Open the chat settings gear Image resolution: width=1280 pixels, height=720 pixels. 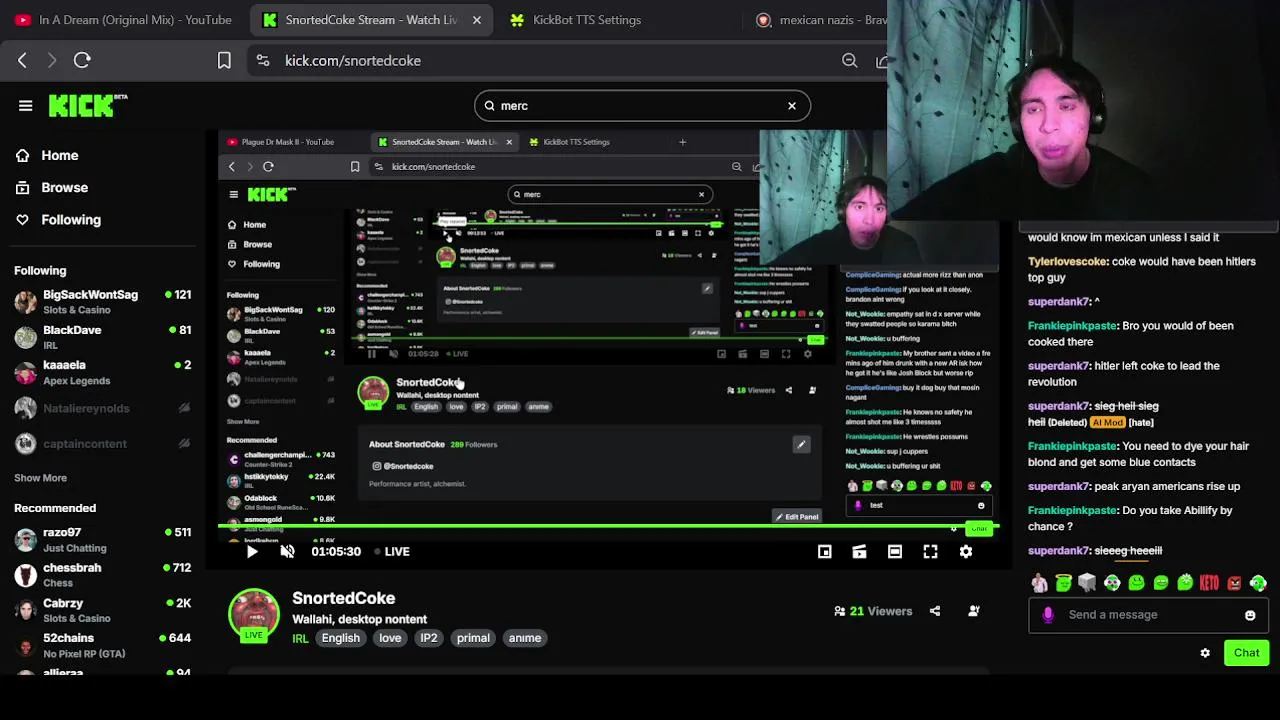[1205, 653]
